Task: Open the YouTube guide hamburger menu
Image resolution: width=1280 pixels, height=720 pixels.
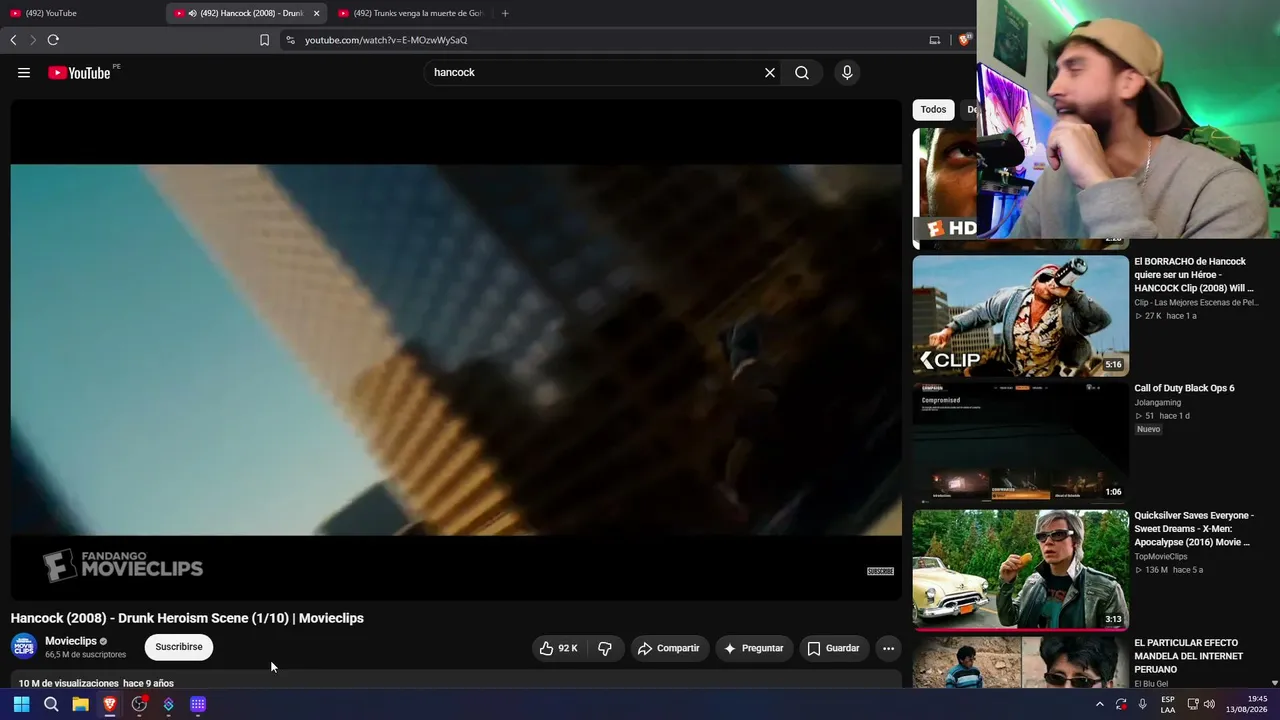Action: (24, 73)
